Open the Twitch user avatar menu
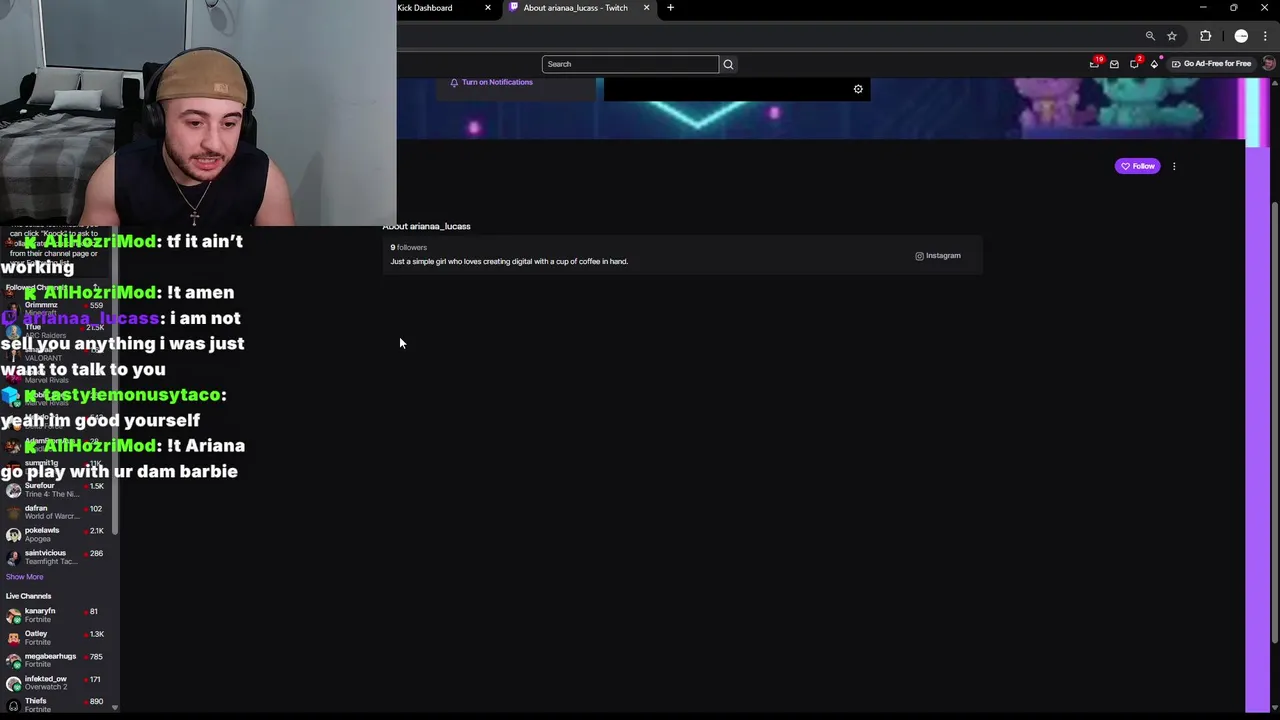This screenshot has width=1280, height=720. click(1269, 64)
